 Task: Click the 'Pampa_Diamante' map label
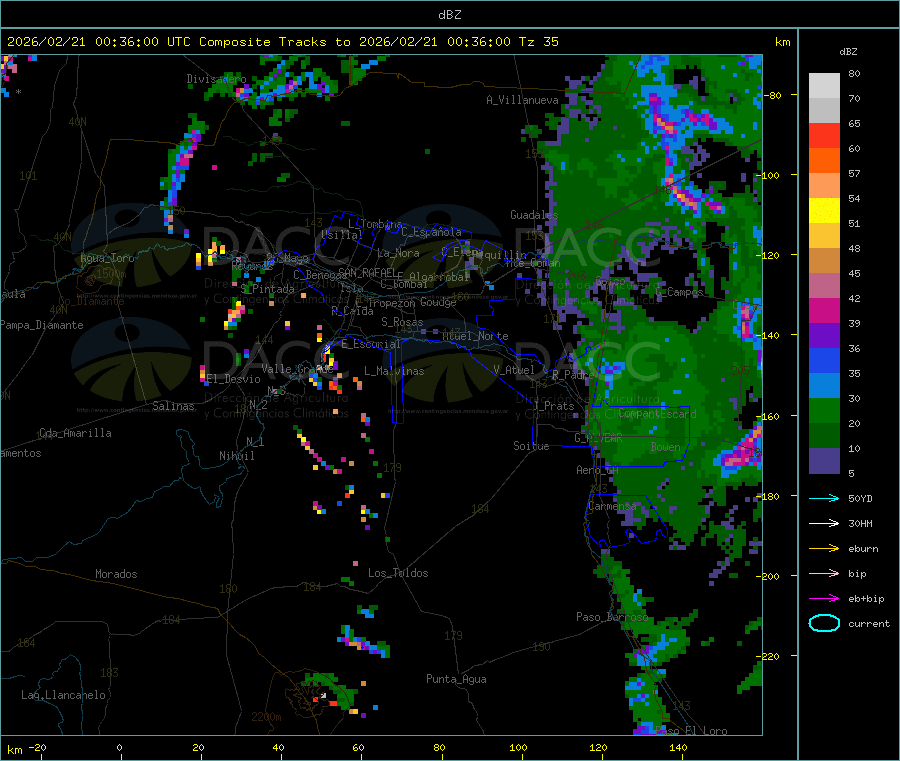42,325
